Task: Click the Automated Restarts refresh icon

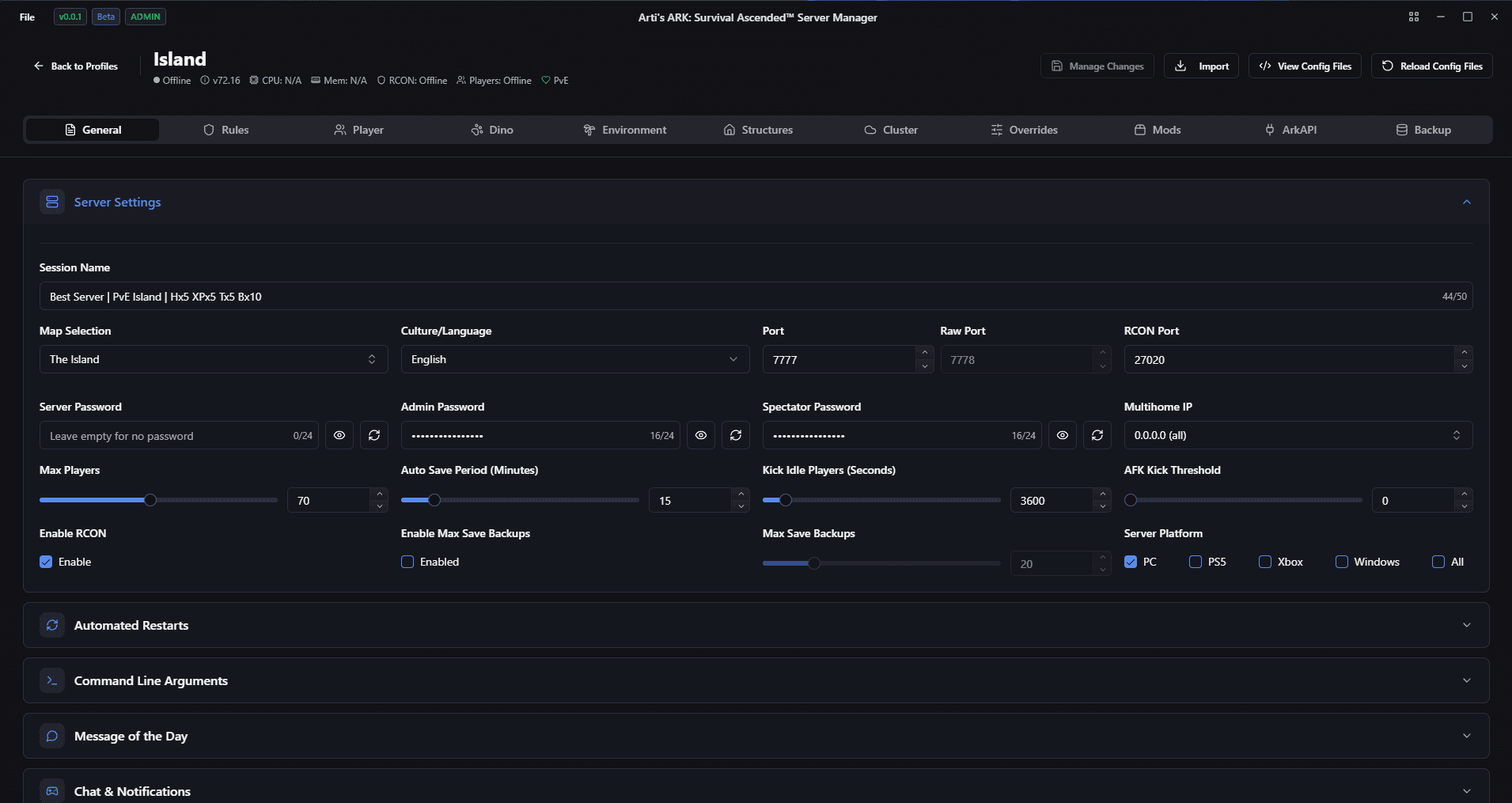Action: (x=51, y=625)
